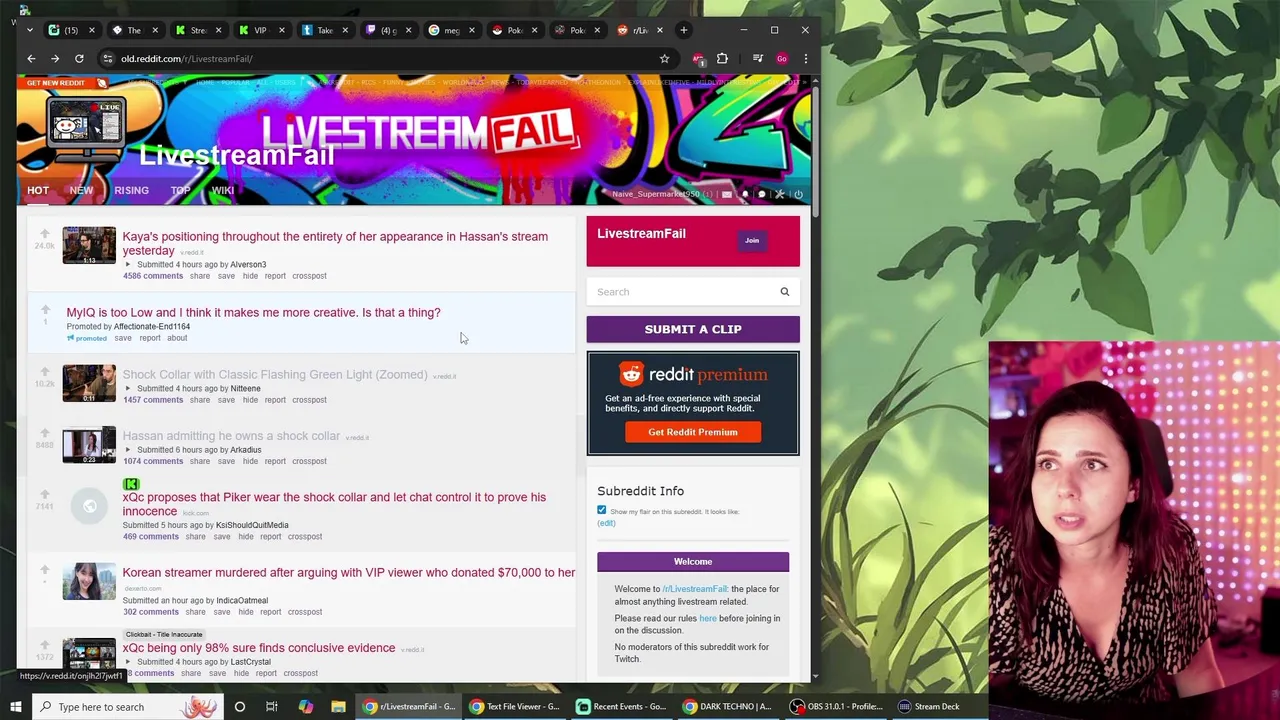This screenshot has height=720, width=1280.
Task: Switch to the TOP tab
Action: pos(180,190)
